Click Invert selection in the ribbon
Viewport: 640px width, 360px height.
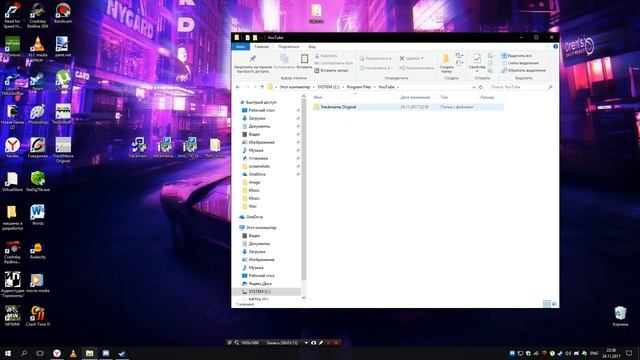[524, 70]
